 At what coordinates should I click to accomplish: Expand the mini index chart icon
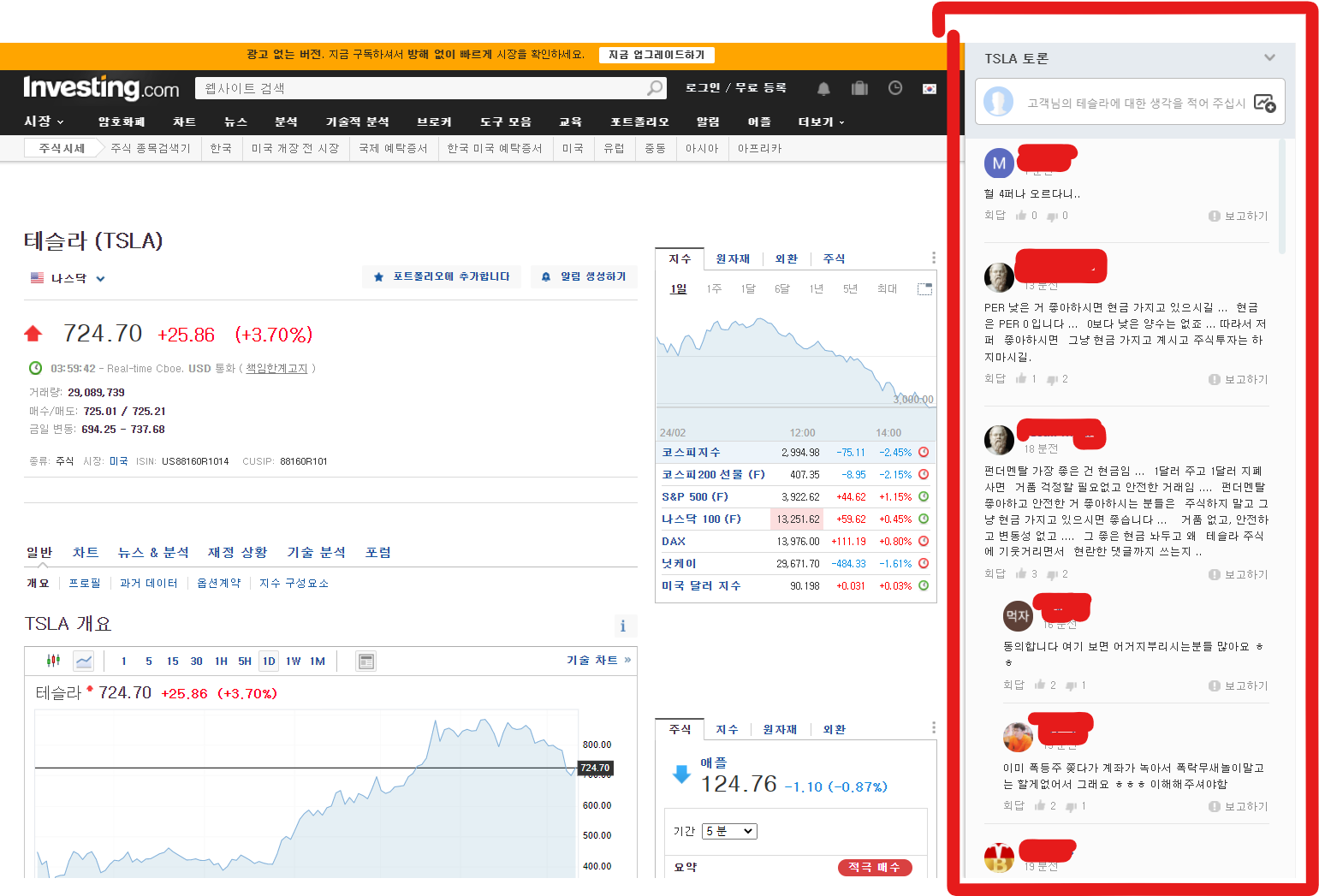pos(924,289)
